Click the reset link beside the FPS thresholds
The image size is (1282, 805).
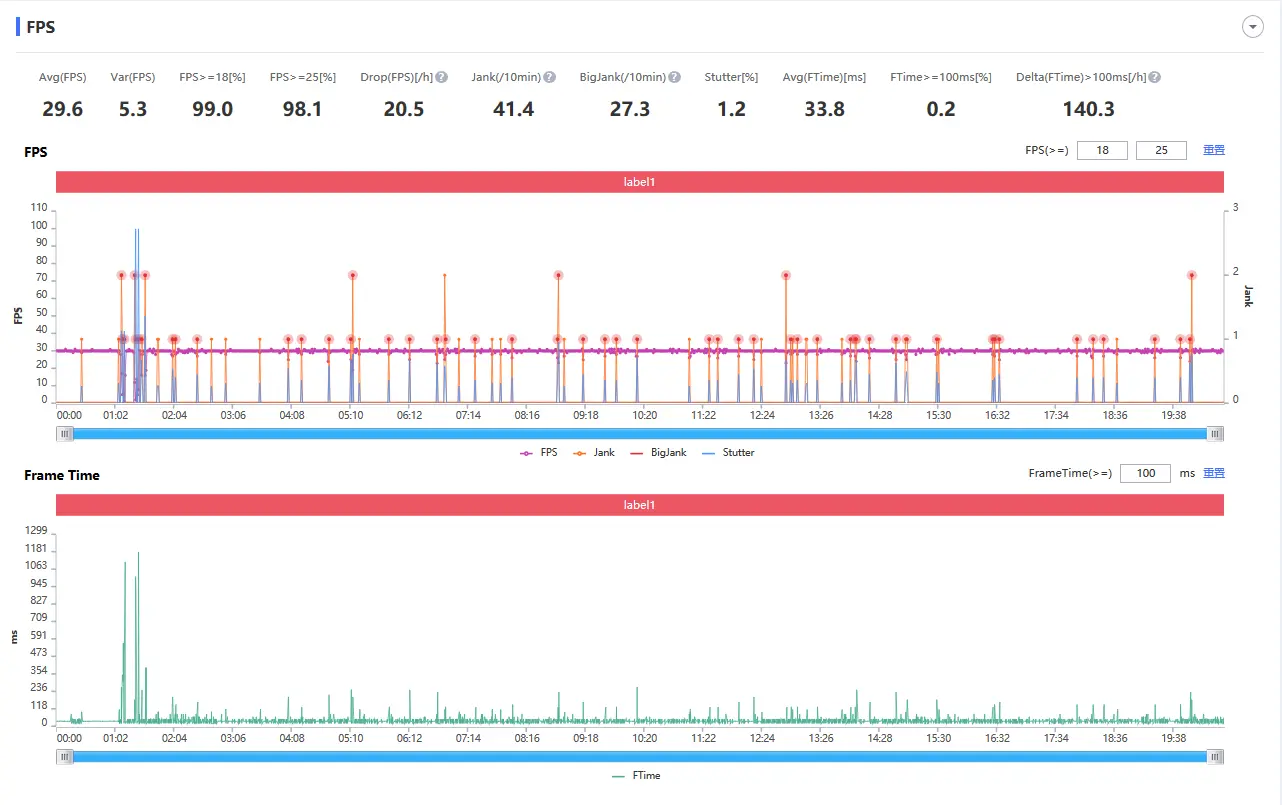(1213, 150)
